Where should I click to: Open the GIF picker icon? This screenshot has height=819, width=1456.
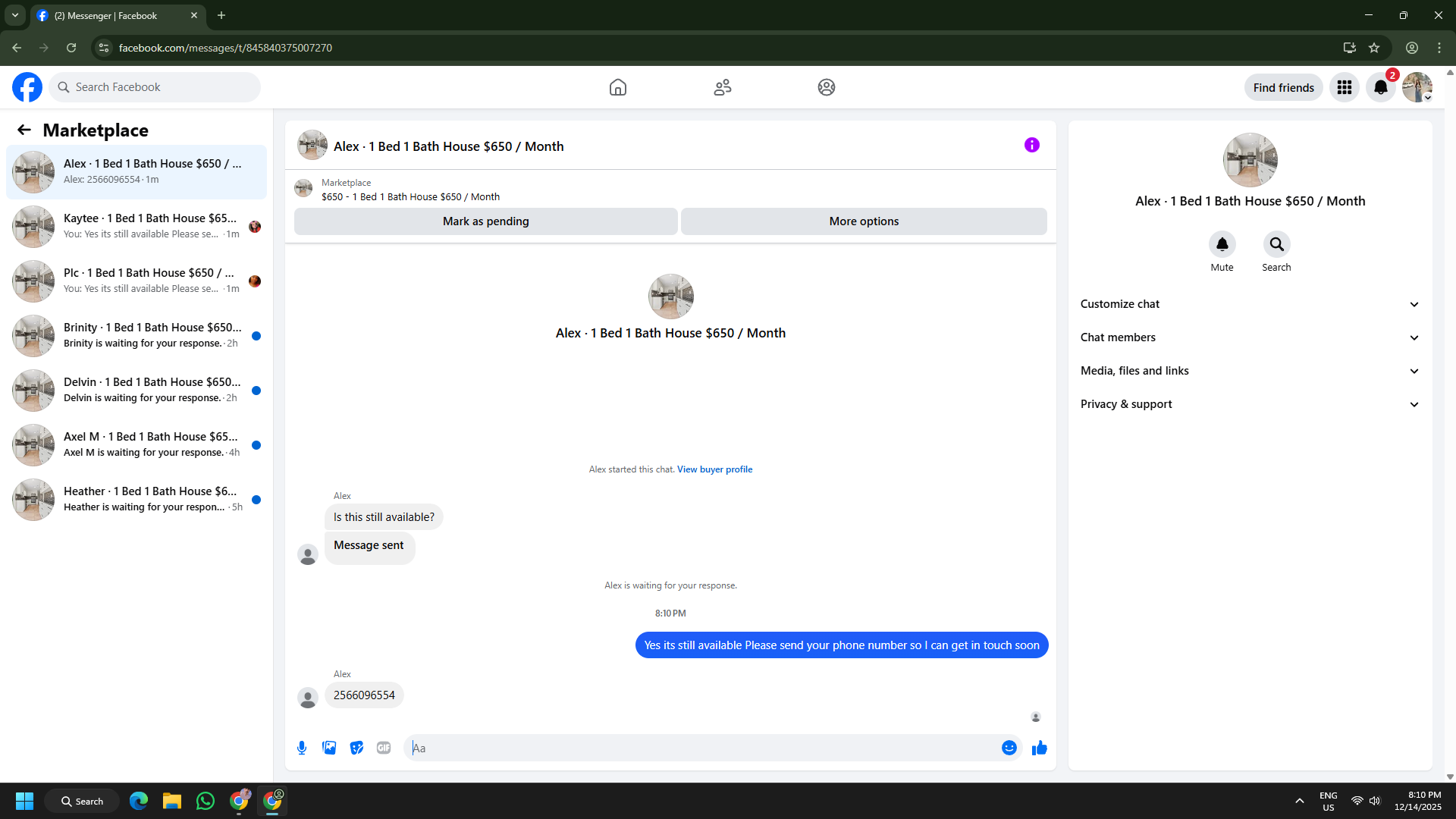click(384, 748)
